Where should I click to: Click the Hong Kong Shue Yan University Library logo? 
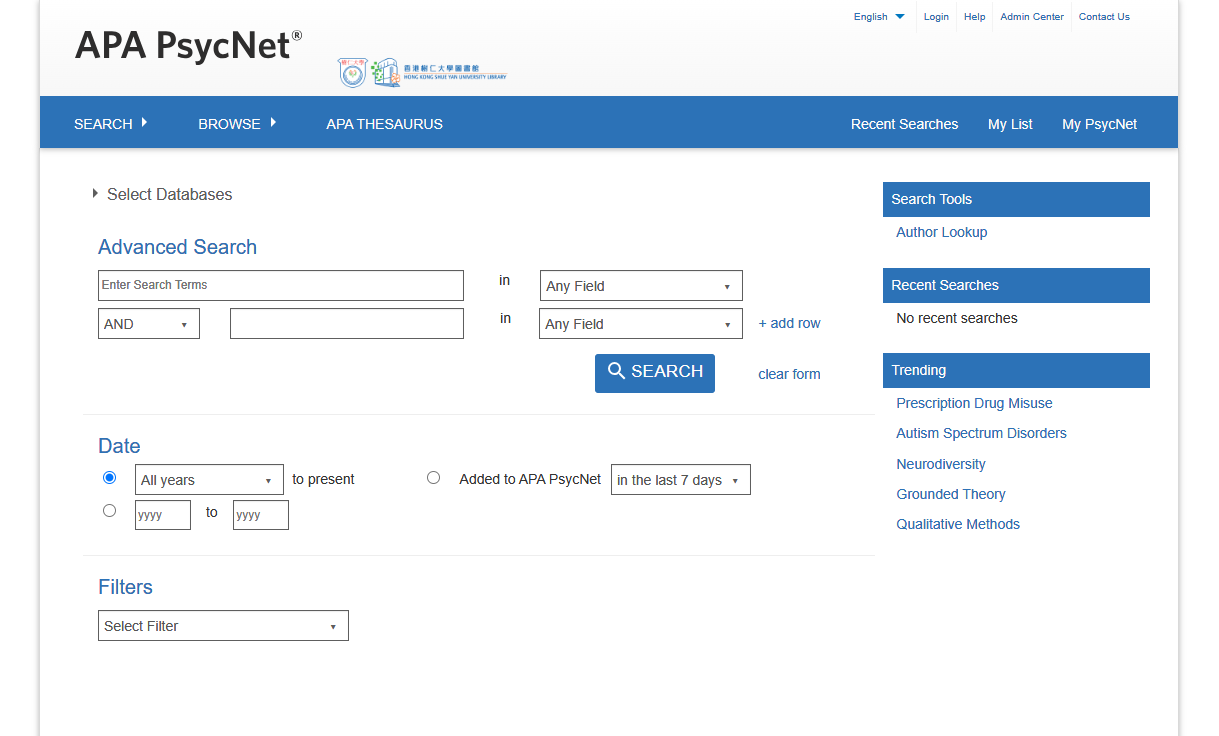click(422, 72)
